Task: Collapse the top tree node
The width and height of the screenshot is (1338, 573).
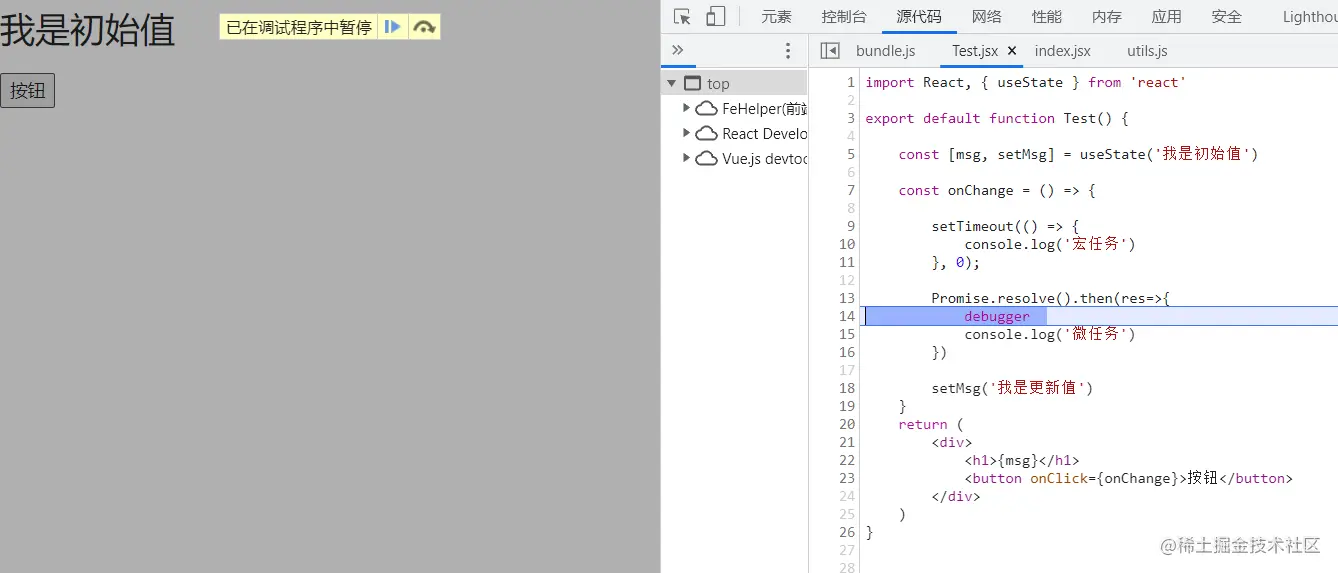Action: 672,84
